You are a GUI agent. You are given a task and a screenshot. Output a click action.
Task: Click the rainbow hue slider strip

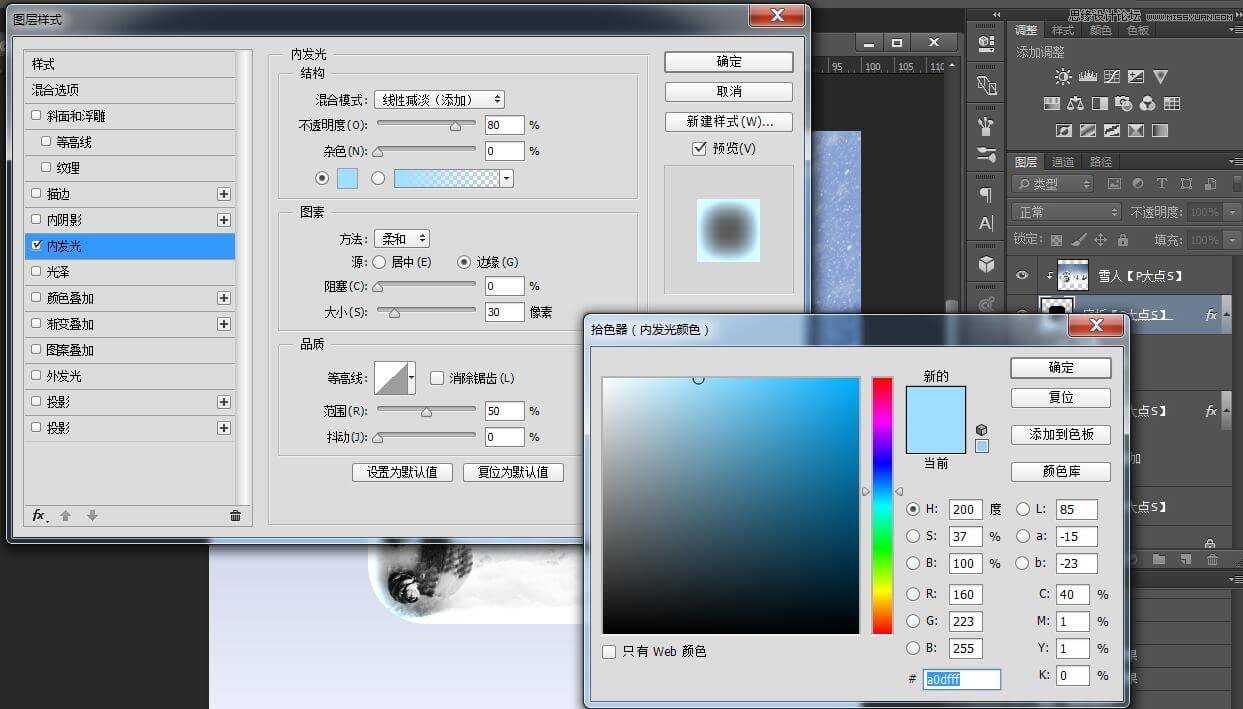[x=881, y=505]
